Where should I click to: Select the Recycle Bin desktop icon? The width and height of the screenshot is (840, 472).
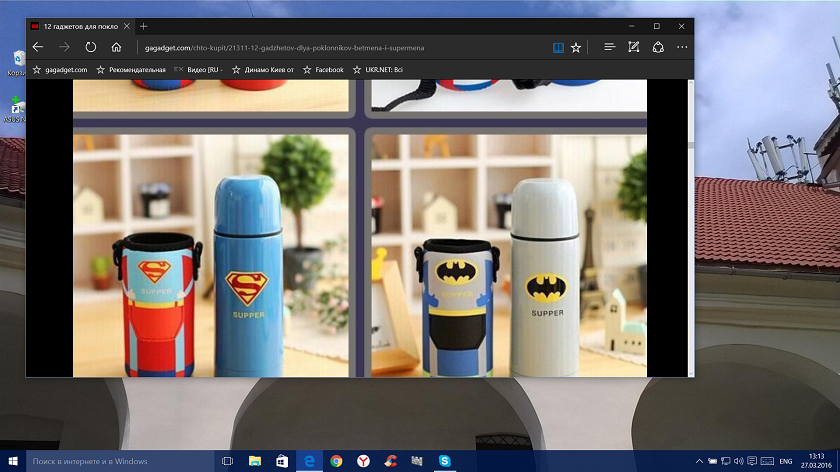pos(17,63)
